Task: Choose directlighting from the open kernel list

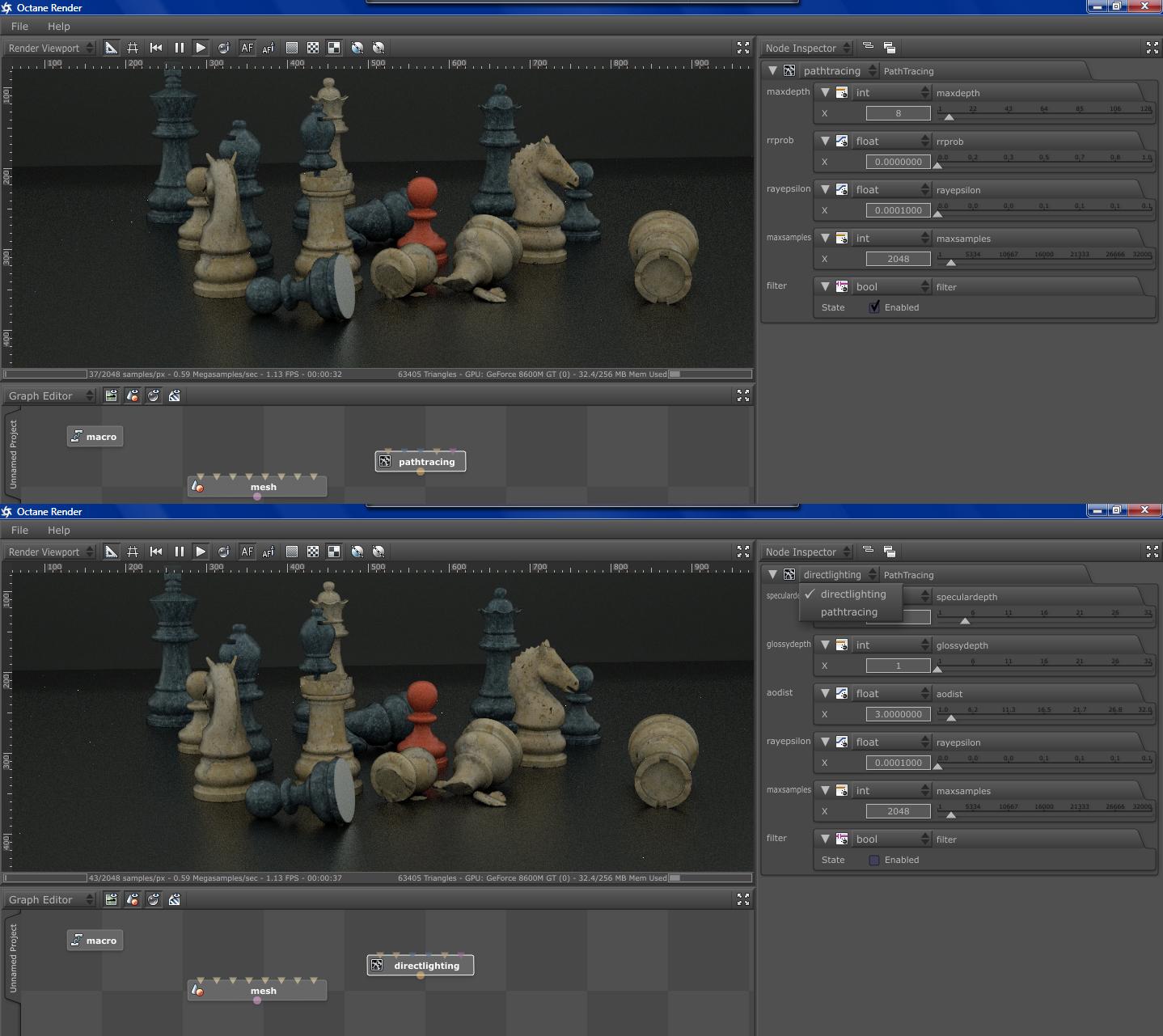Action: coord(851,594)
